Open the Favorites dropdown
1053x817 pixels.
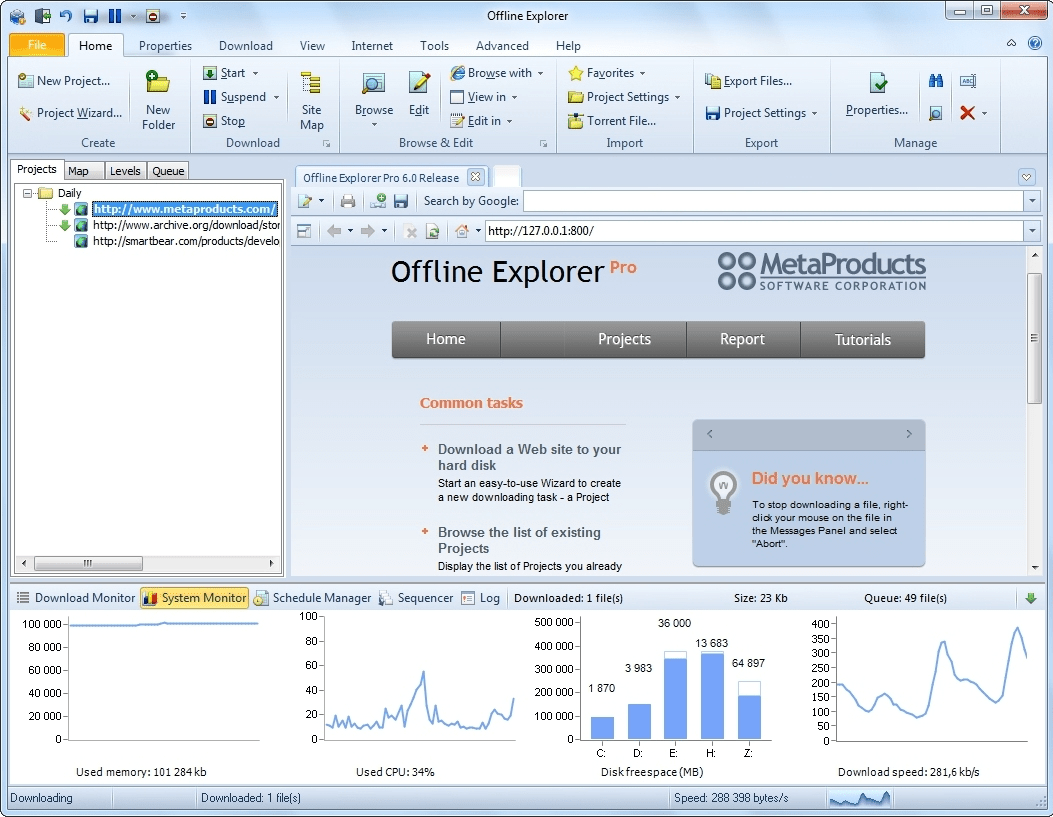coord(642,73)
